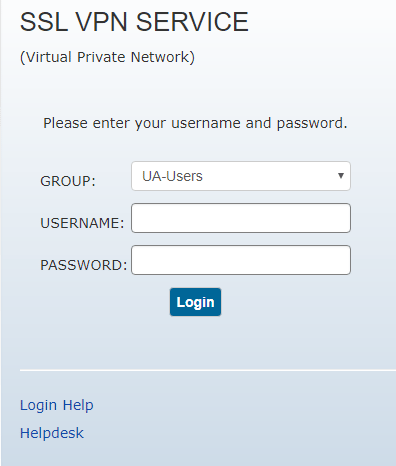
Task: Open the Helpdesk link
Action: pos(52,433)
